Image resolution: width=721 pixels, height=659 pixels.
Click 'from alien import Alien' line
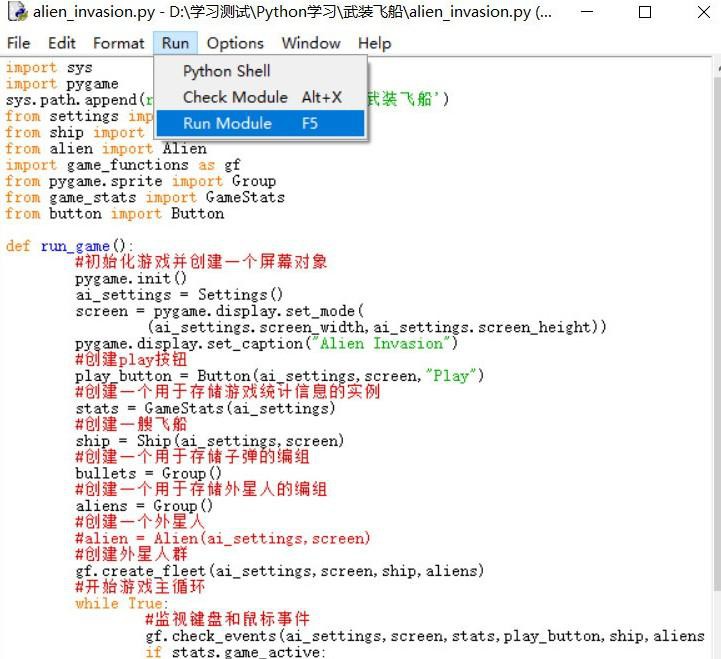106,149
